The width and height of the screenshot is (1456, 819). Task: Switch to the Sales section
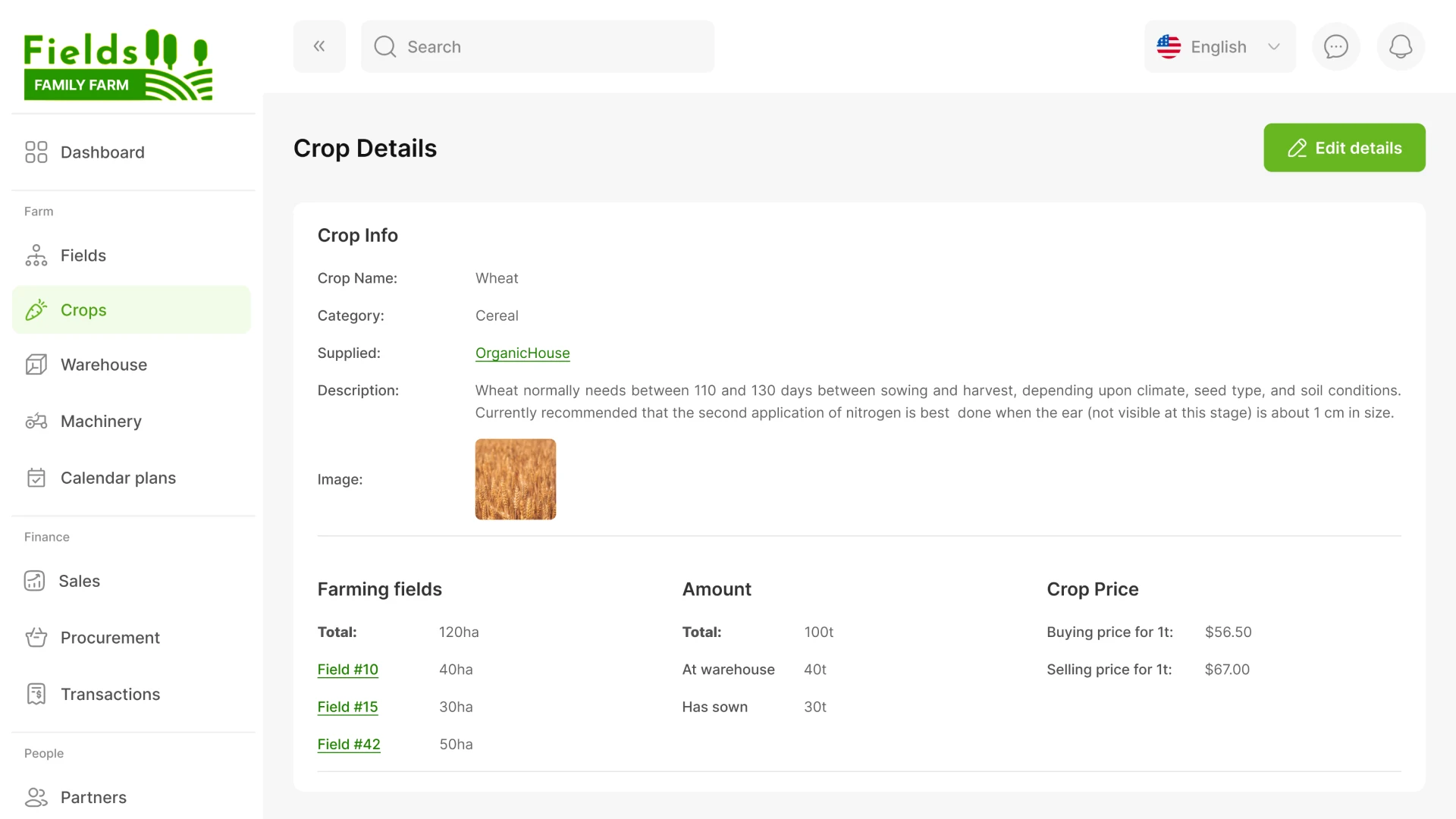36,581
